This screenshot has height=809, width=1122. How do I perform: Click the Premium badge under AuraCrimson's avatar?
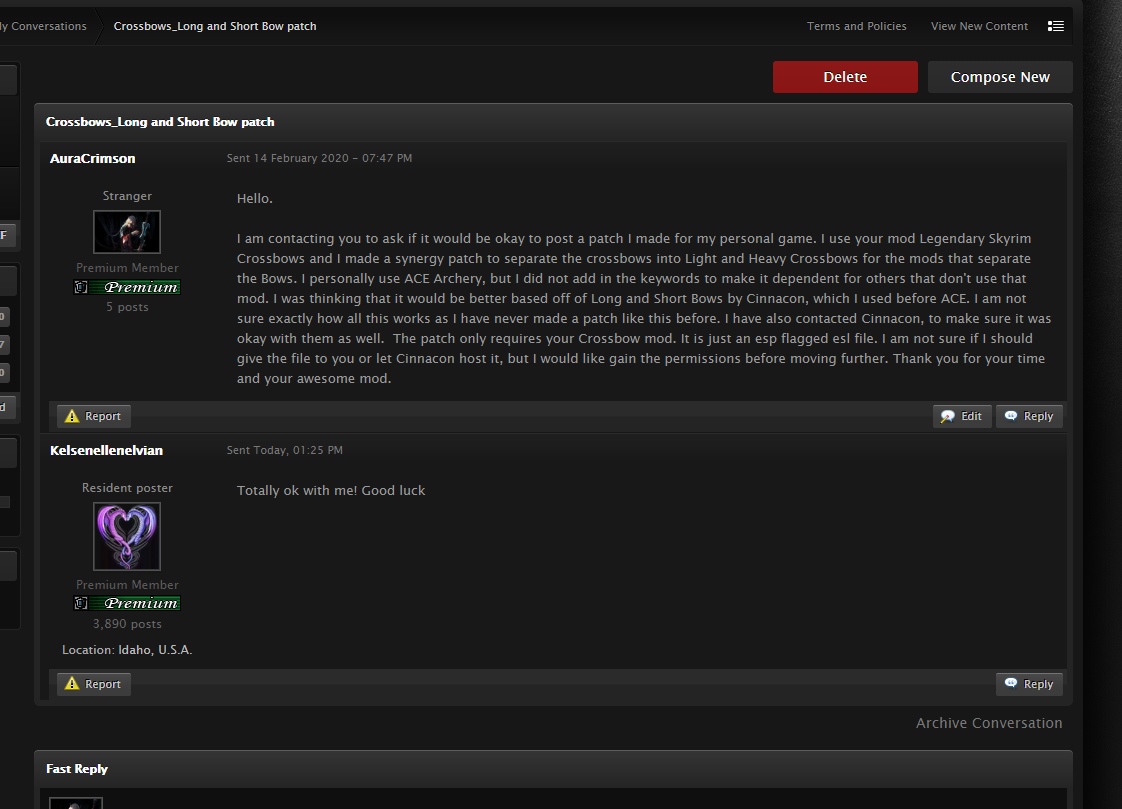127,287
